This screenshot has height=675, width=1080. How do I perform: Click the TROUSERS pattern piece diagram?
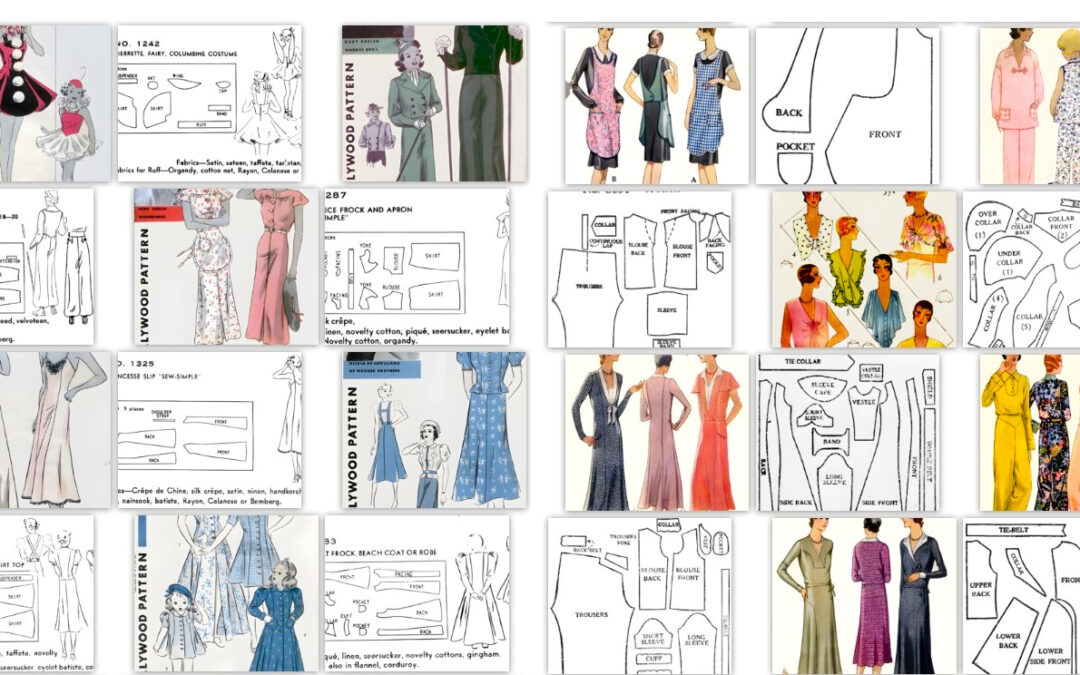point(591,615)
